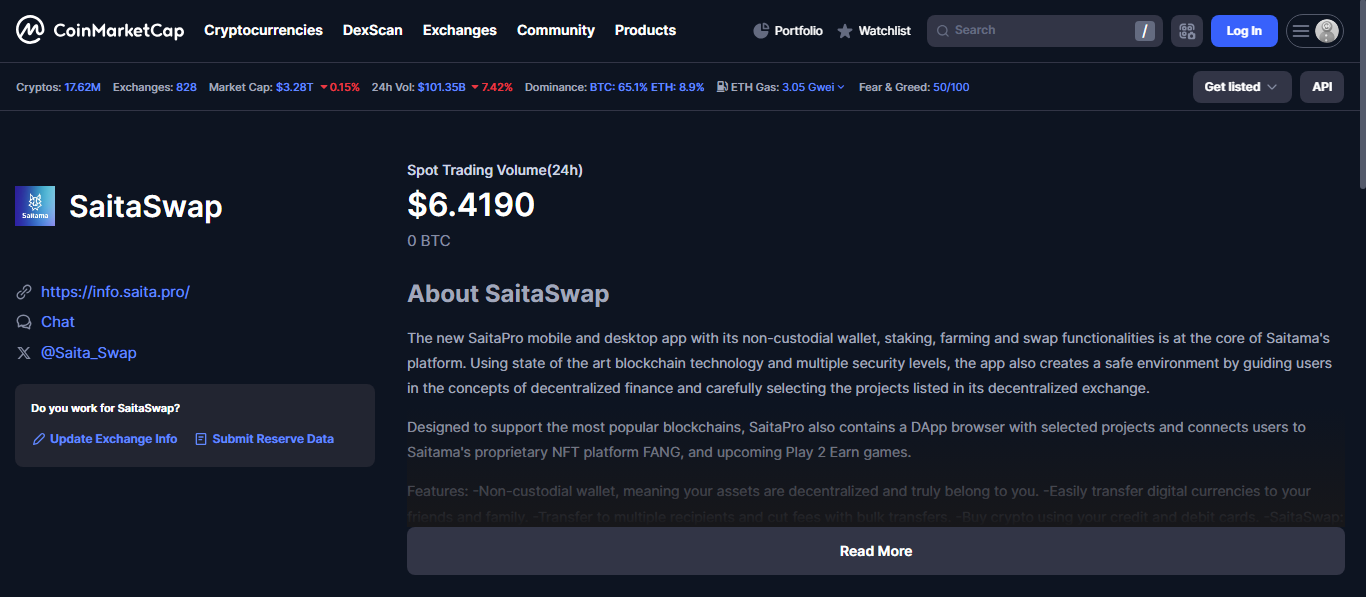Viewport: 1366px width, 597px height.
Task: Click Dominance BTC 65.1% ETH 8.9%
Action: click(647, 87)
